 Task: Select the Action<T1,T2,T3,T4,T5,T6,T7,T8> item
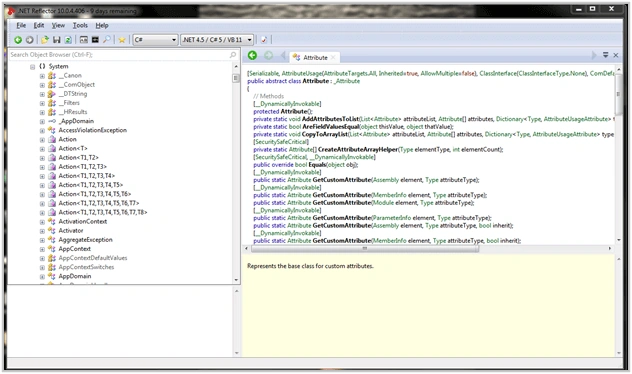pyautogui.click(x=103, y=212)
